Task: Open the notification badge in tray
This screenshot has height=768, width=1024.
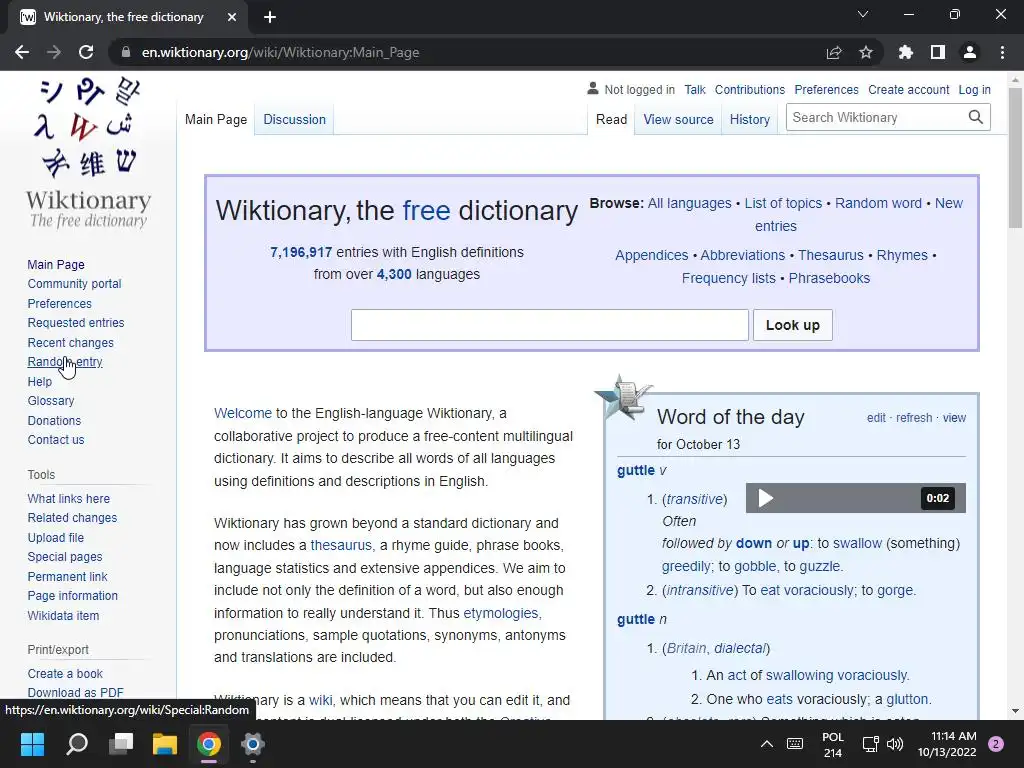Action: (996, 744)
